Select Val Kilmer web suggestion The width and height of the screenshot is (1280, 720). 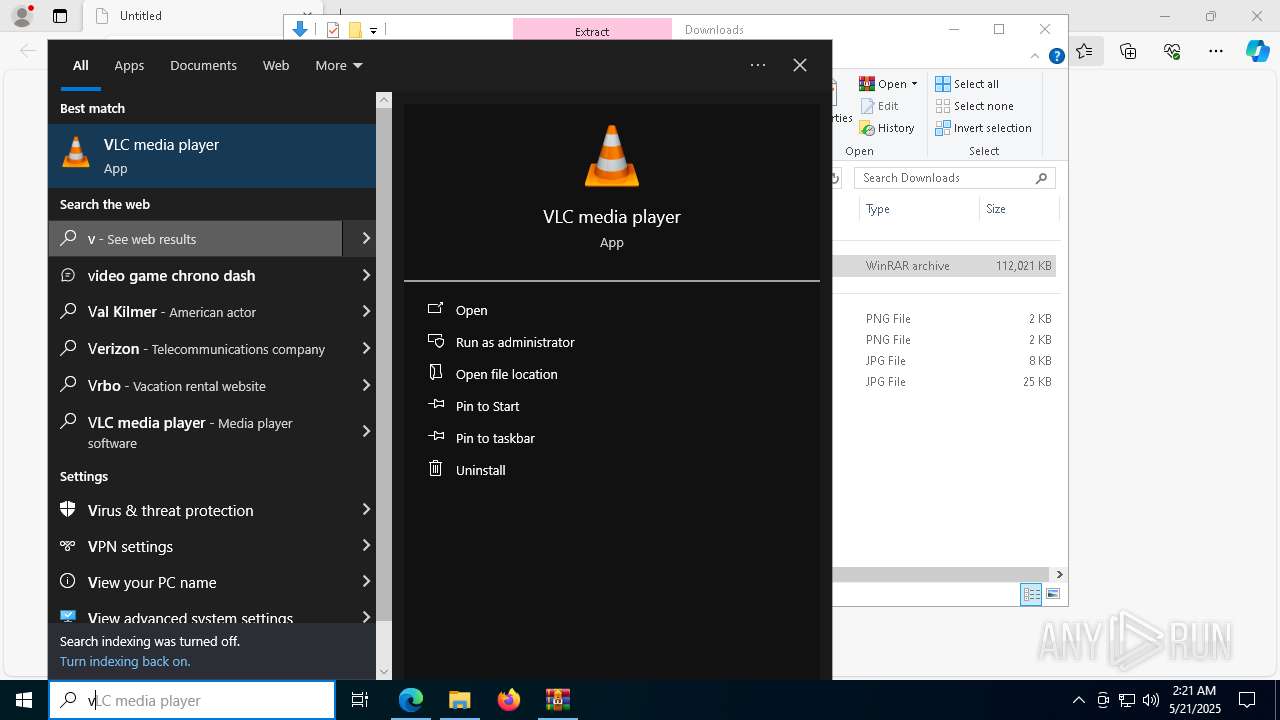(x=196, y=312)
